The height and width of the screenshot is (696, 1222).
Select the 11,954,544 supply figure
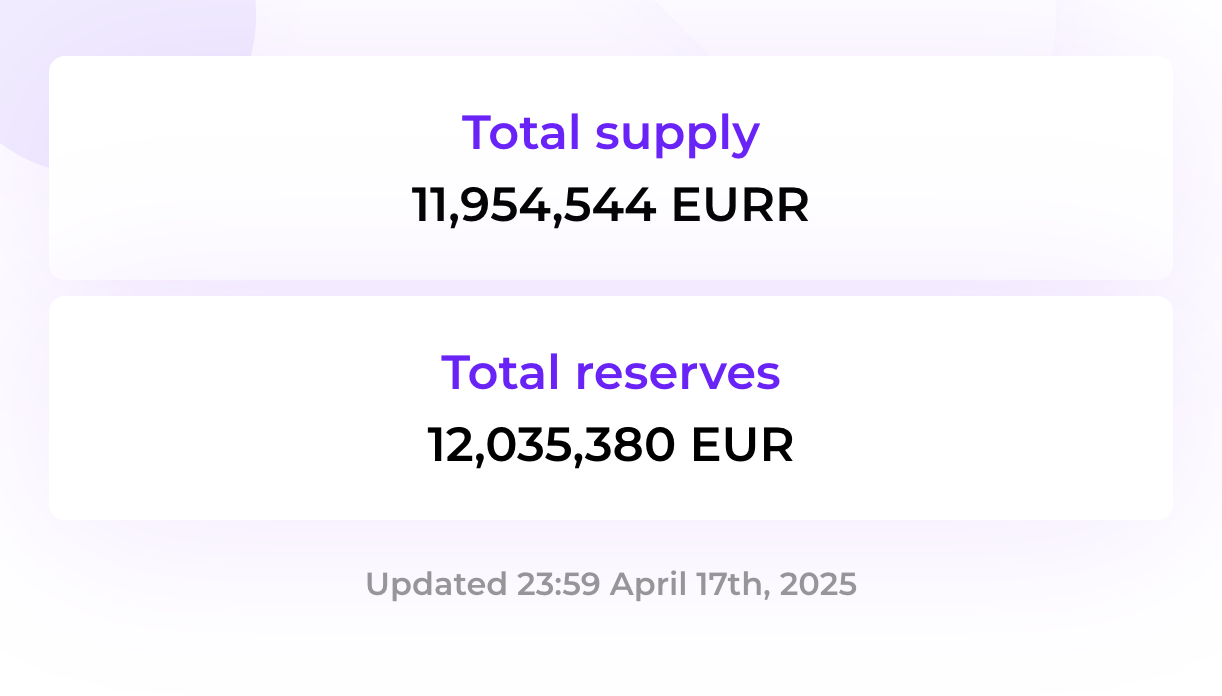pos(534,206)
